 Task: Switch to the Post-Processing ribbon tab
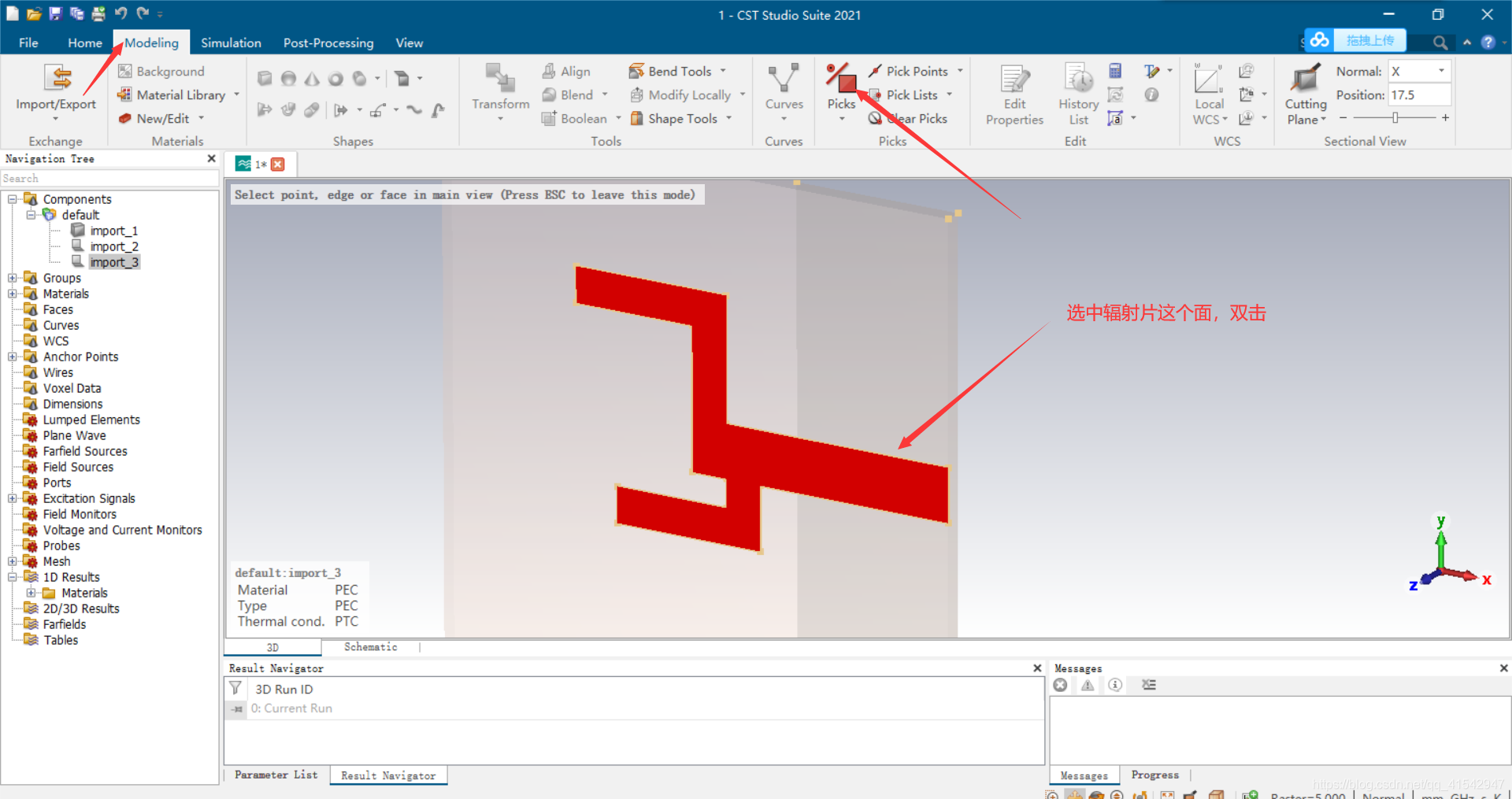click(x=328, y=43)
